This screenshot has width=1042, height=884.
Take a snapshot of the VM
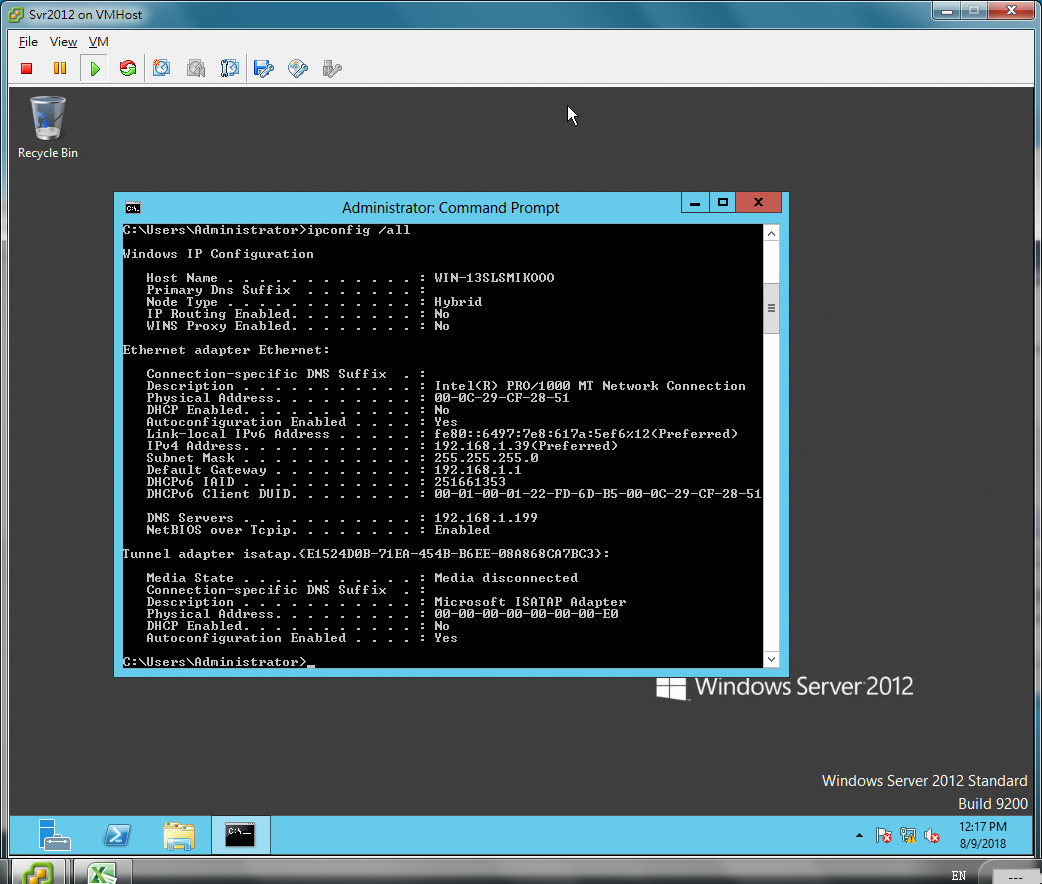(x=161, y=68)
